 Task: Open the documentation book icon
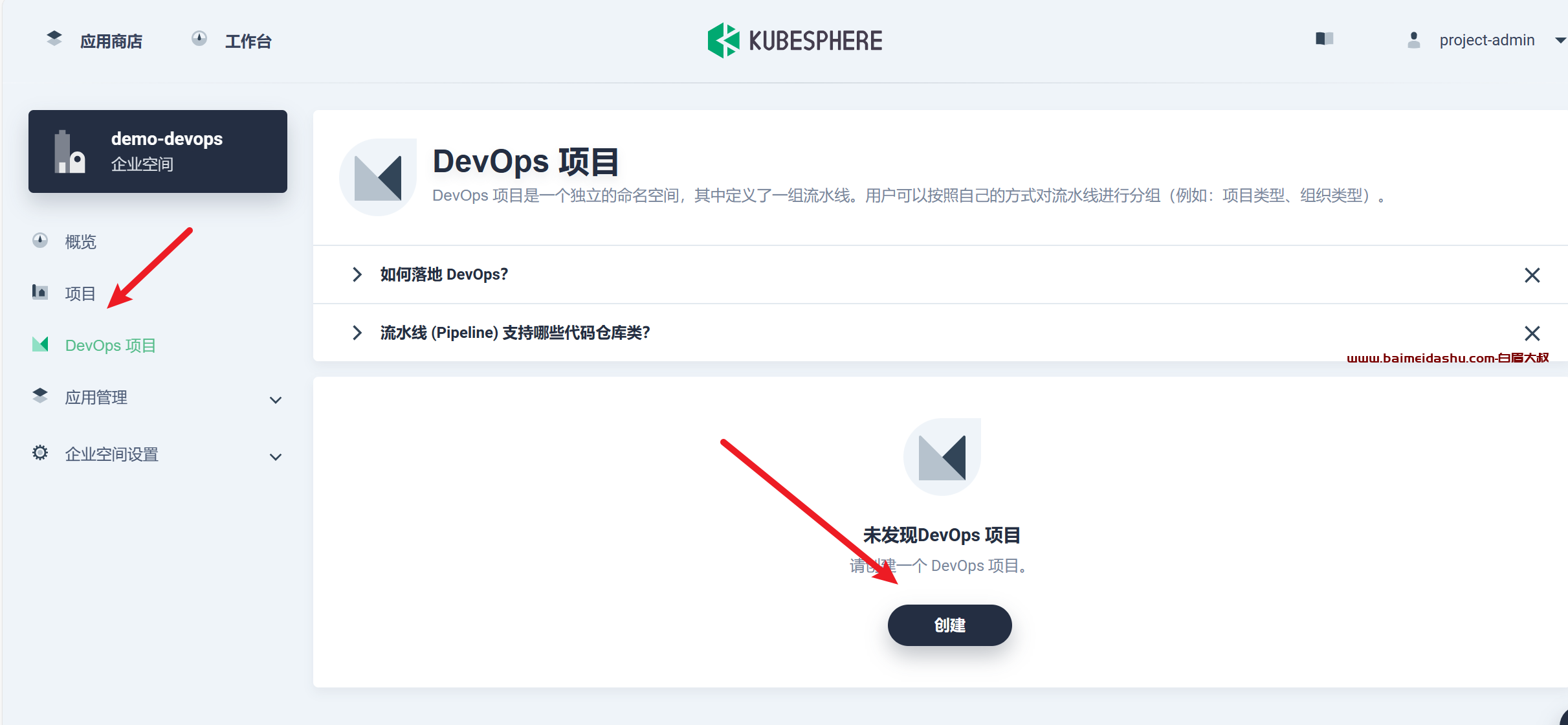[1325, 39]
